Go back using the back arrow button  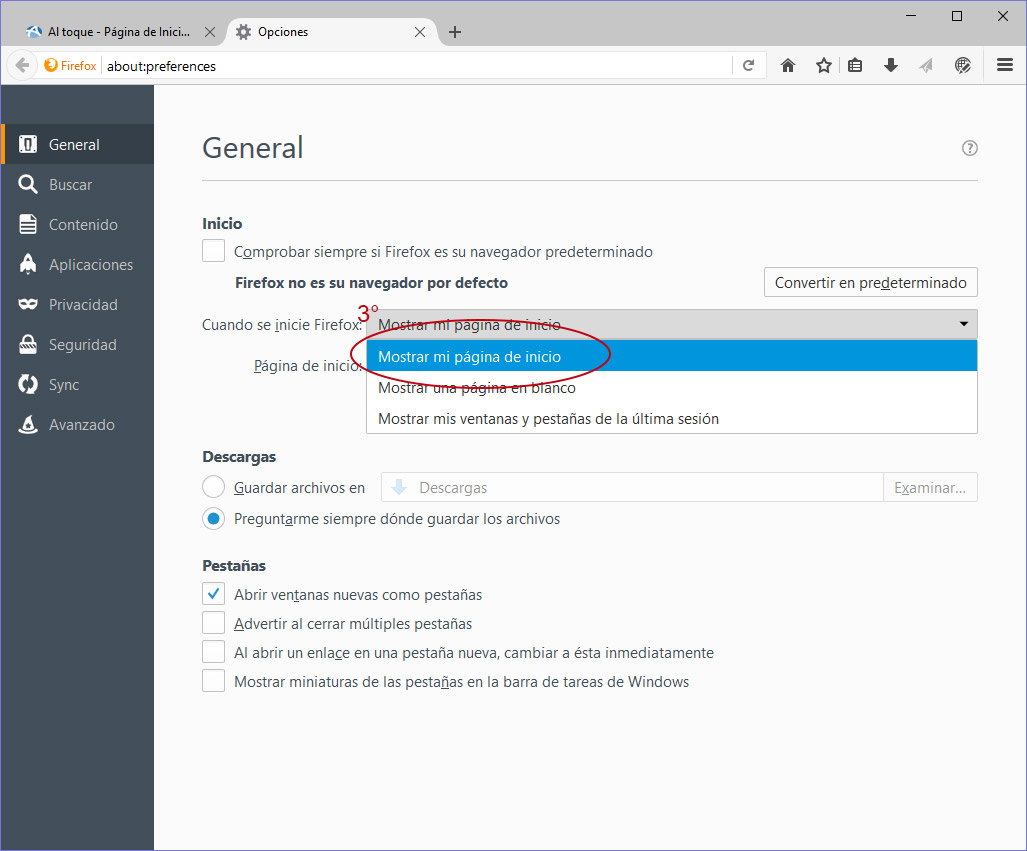[22, 66]
